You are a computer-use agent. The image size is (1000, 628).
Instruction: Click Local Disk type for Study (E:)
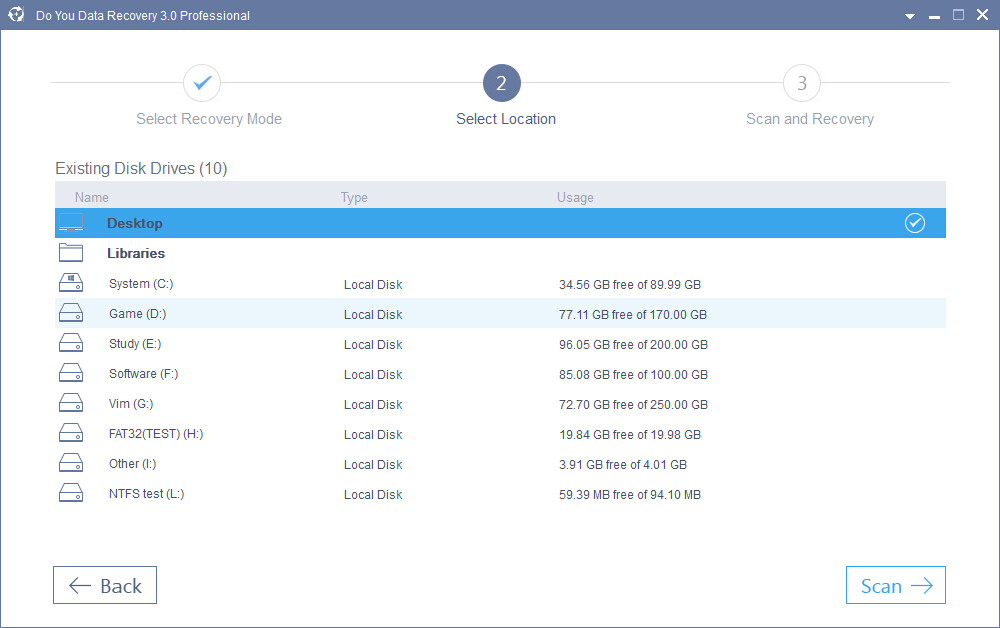373,345
